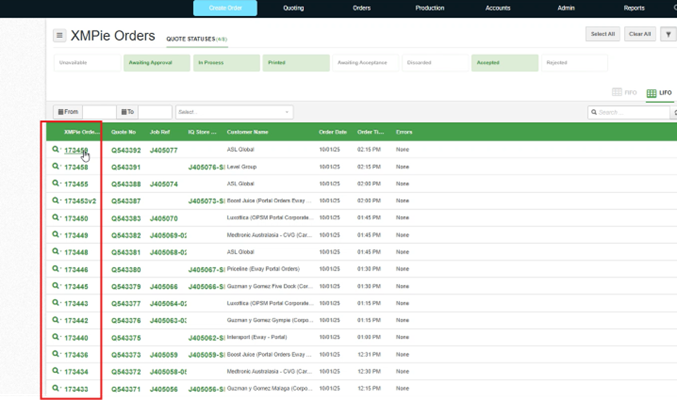Click into the Search field
The width and height of the screenshot is (677, 400).
[629, 112]
